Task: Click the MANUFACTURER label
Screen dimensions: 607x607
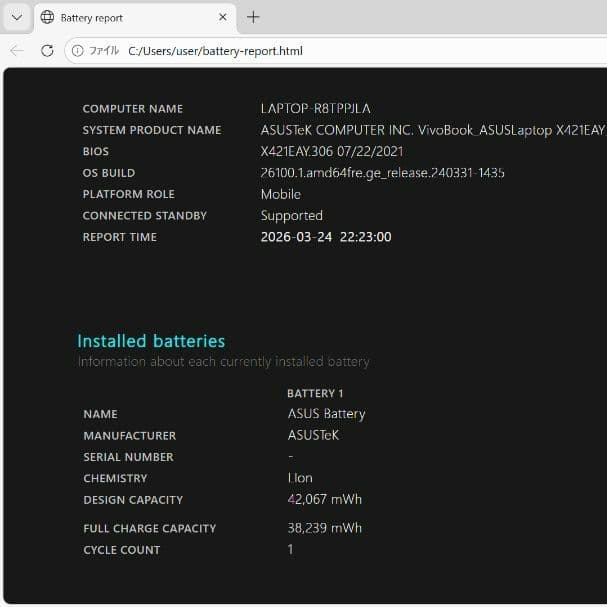Action: point(130,436)
